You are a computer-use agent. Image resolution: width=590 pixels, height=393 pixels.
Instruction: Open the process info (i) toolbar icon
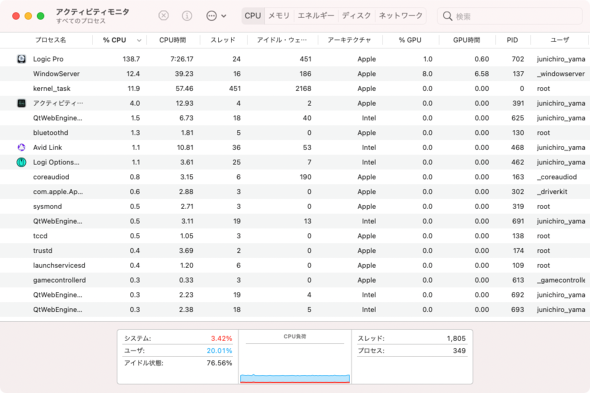point(187,15)
